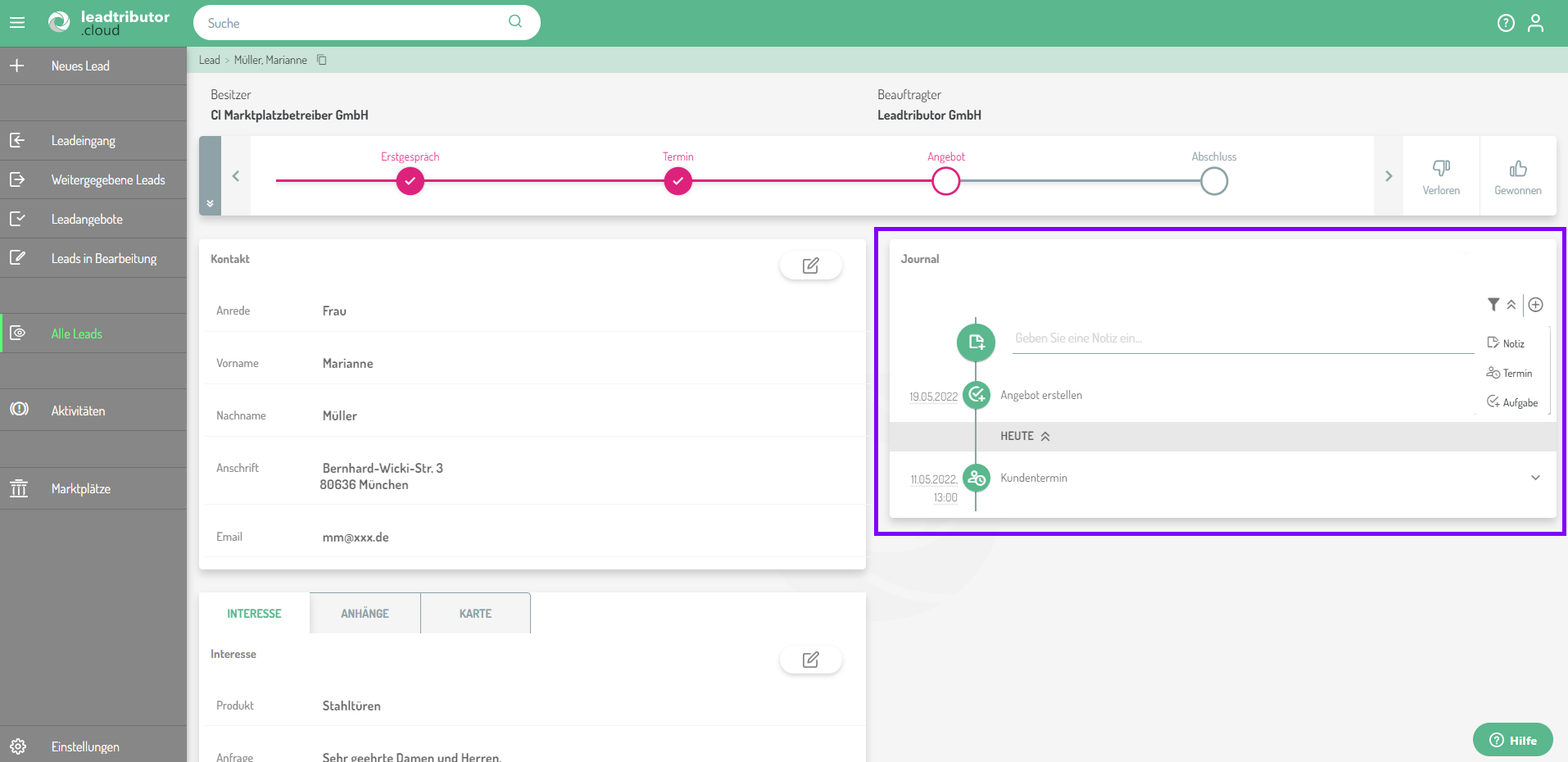Click the search magnifier icon
This screenshot has height=762, width=1568.
515,22
